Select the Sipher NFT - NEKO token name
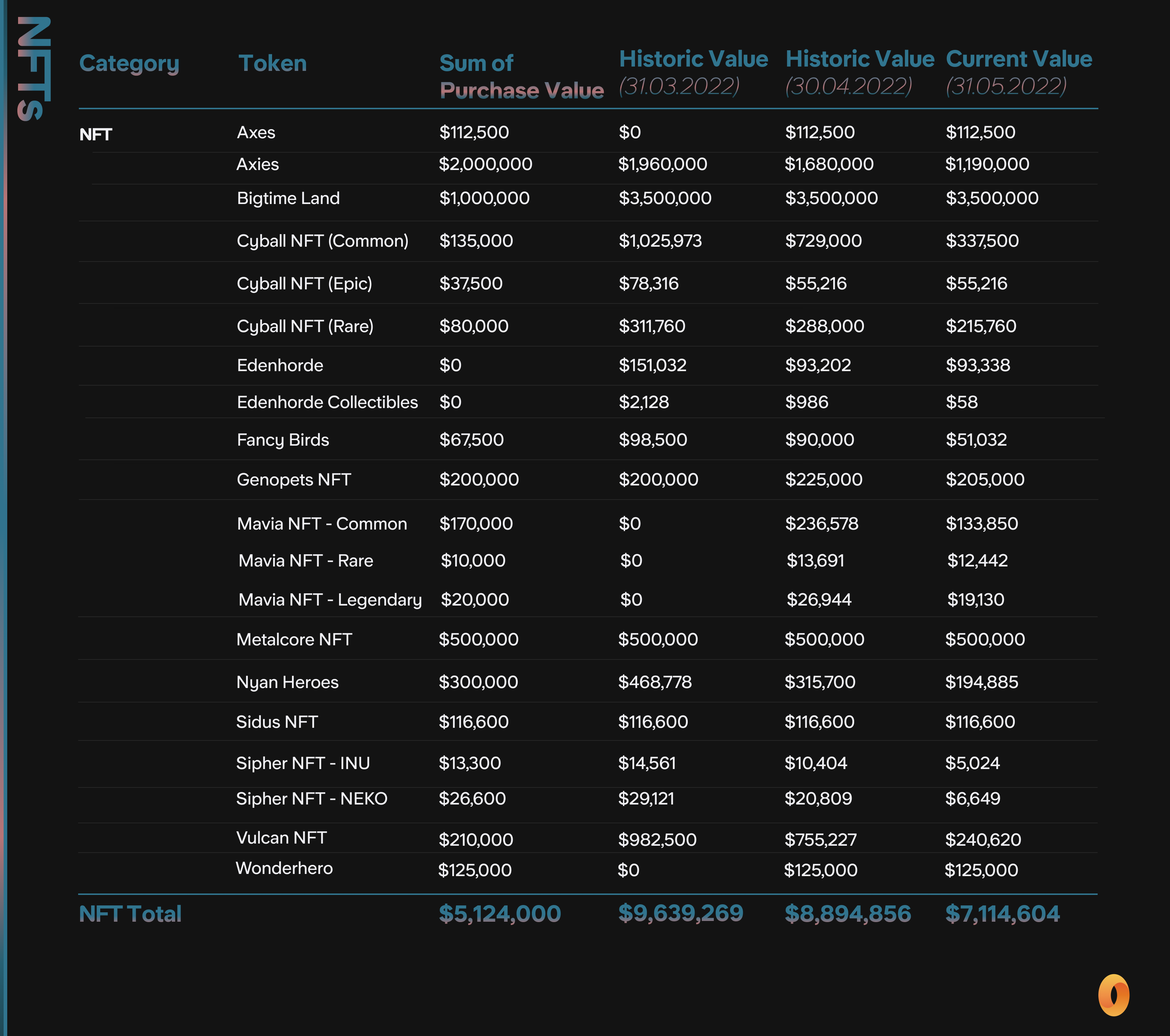1170x1036 pixels. tap(311, 798)
